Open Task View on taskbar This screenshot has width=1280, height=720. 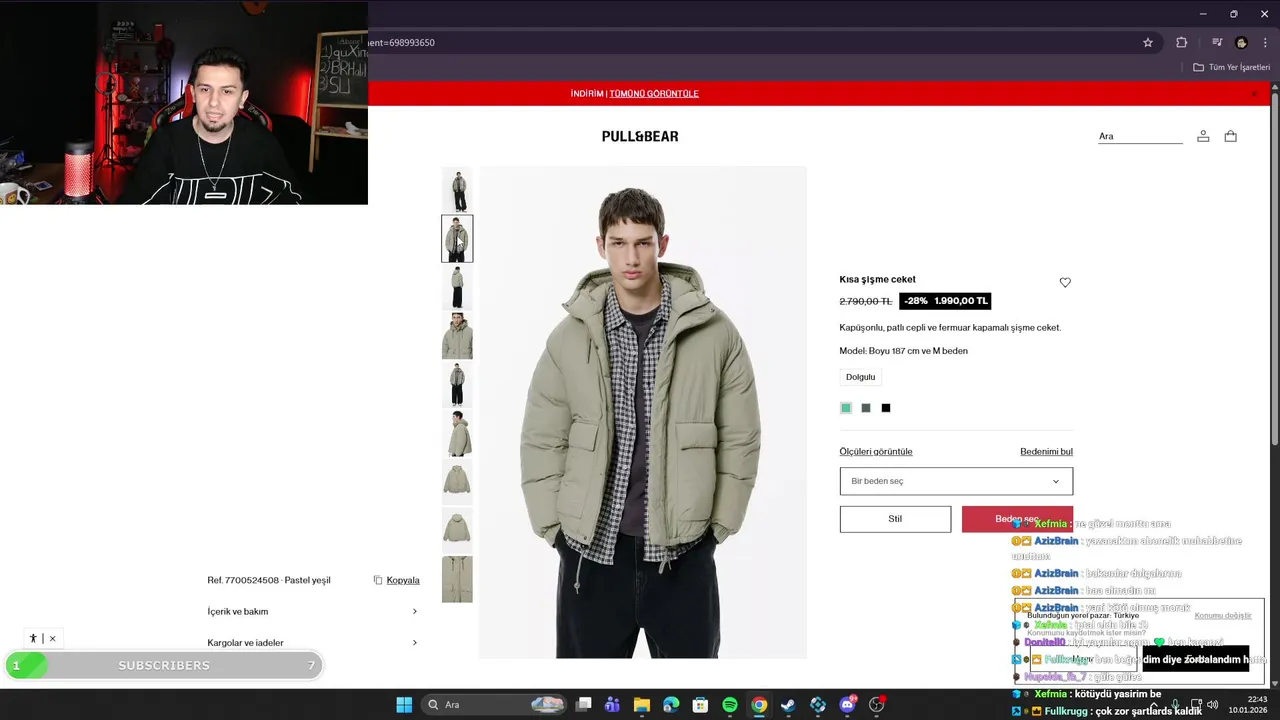point(584,705)
